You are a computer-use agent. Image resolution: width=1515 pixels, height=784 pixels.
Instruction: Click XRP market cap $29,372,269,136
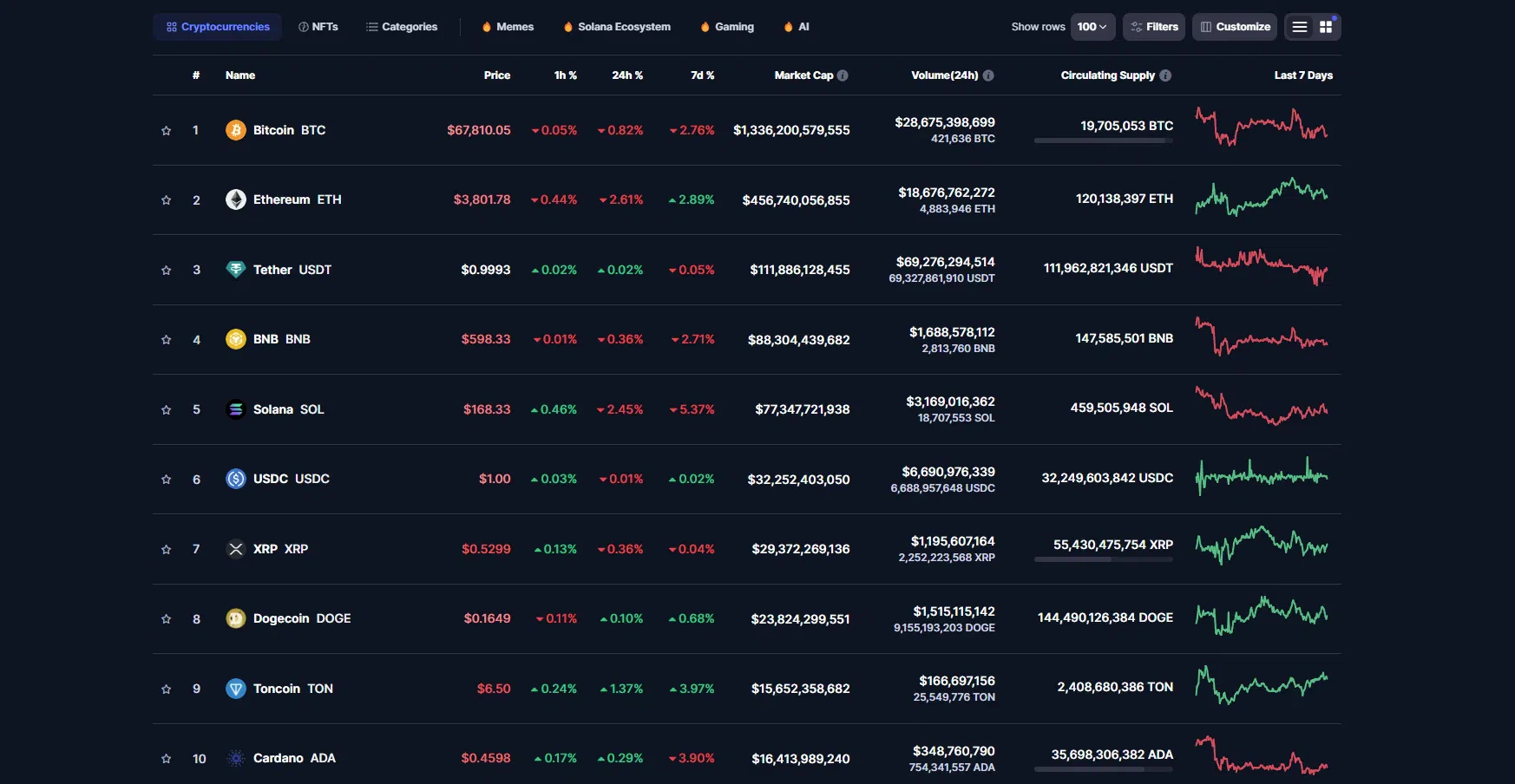[801, 549]
